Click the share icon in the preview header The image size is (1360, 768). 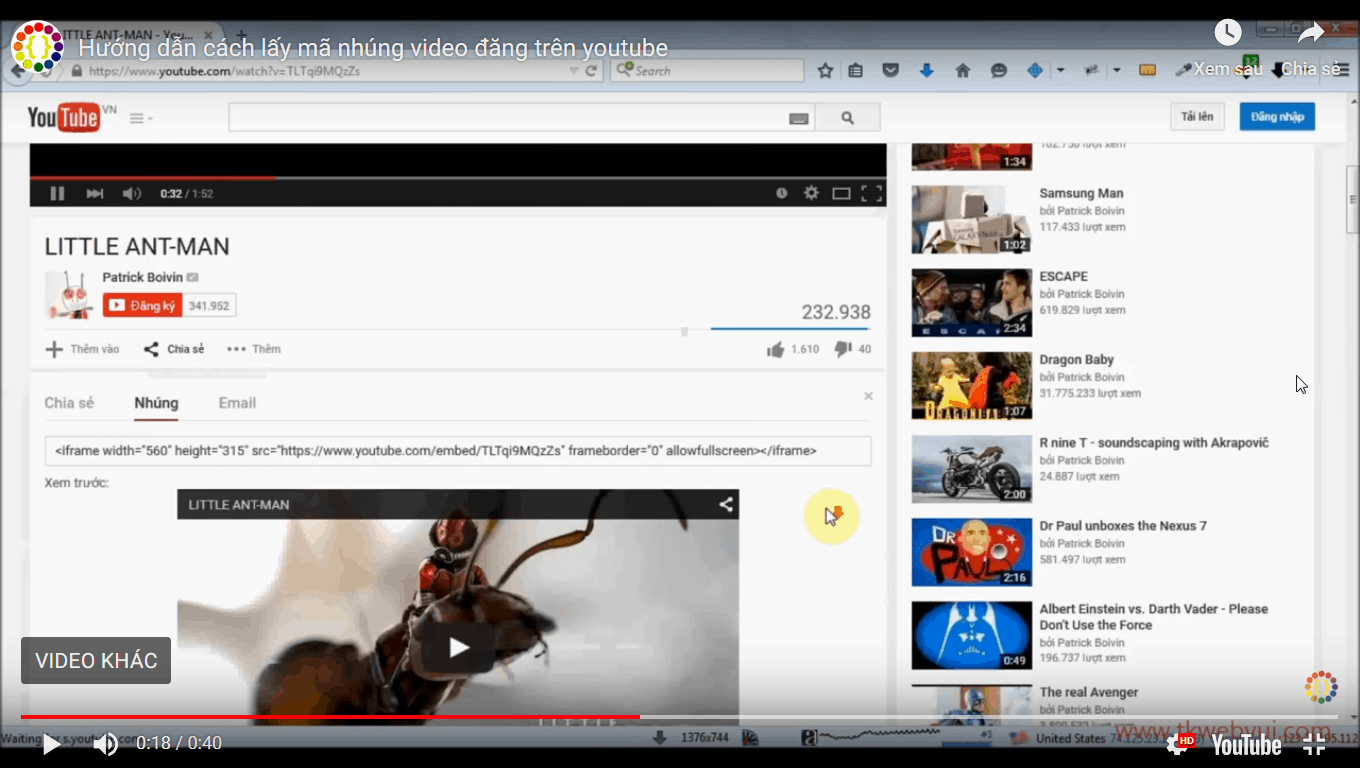click(x=726, y=505)
